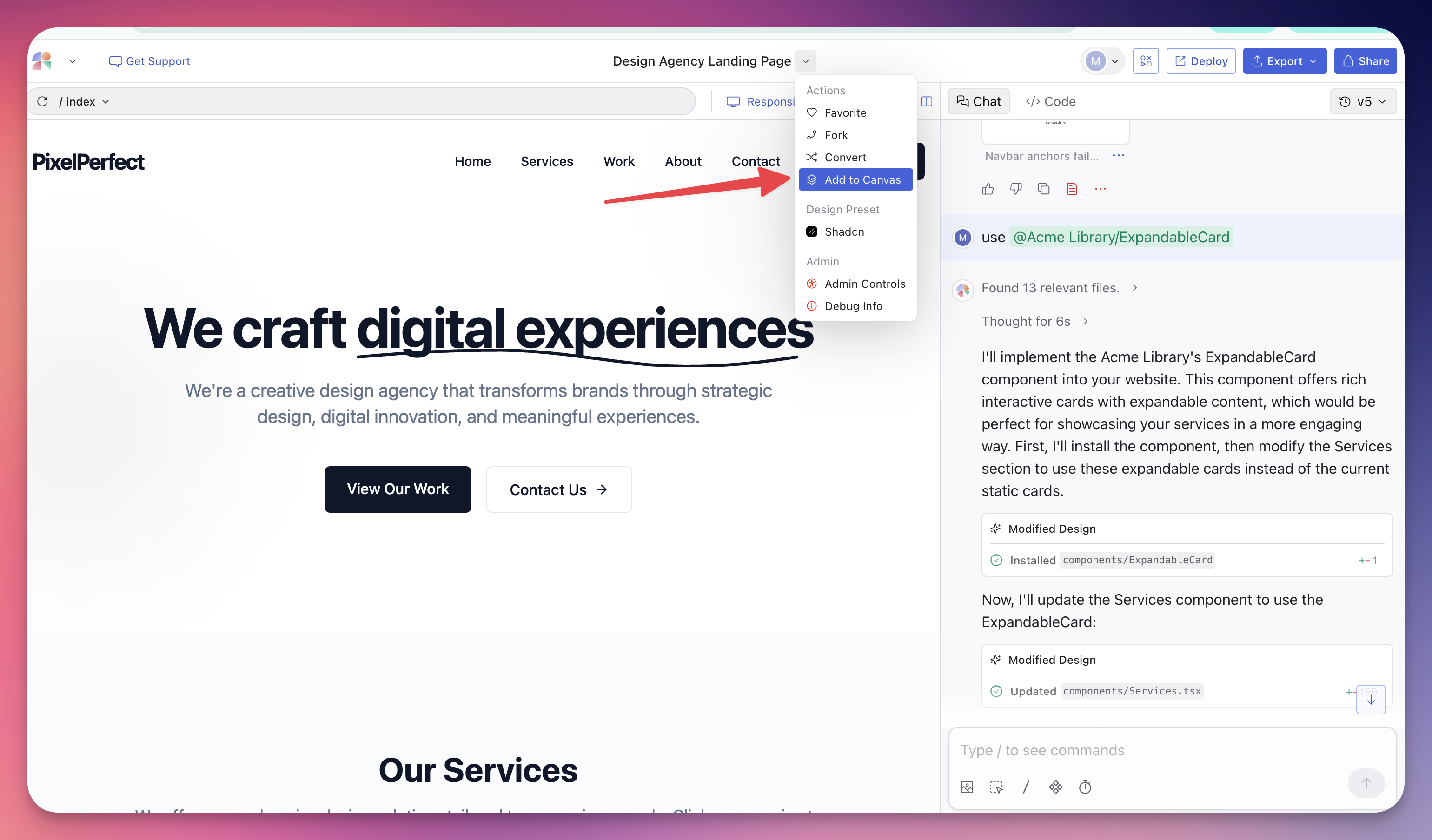Click the chat message input field
This screenshot has width=1432, height=840.
click(x=1148, y=750)
